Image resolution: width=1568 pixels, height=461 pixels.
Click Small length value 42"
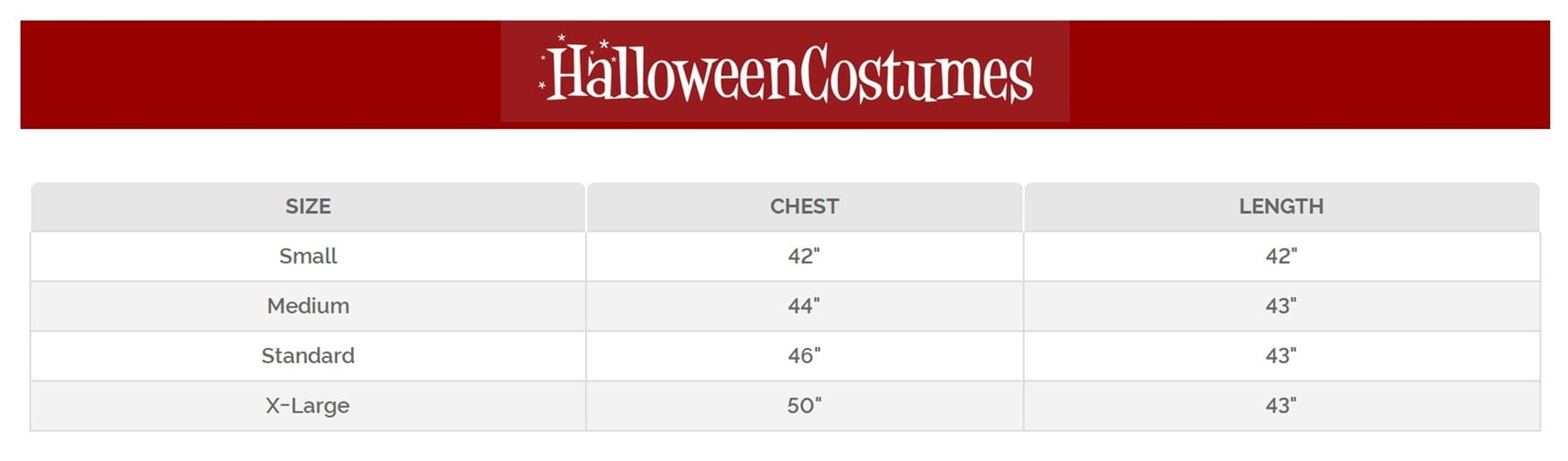click(x=1280, y=257)
